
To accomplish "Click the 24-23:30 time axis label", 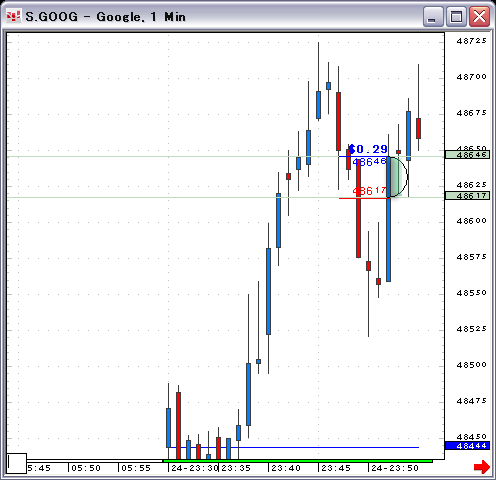I will [195, 468].
